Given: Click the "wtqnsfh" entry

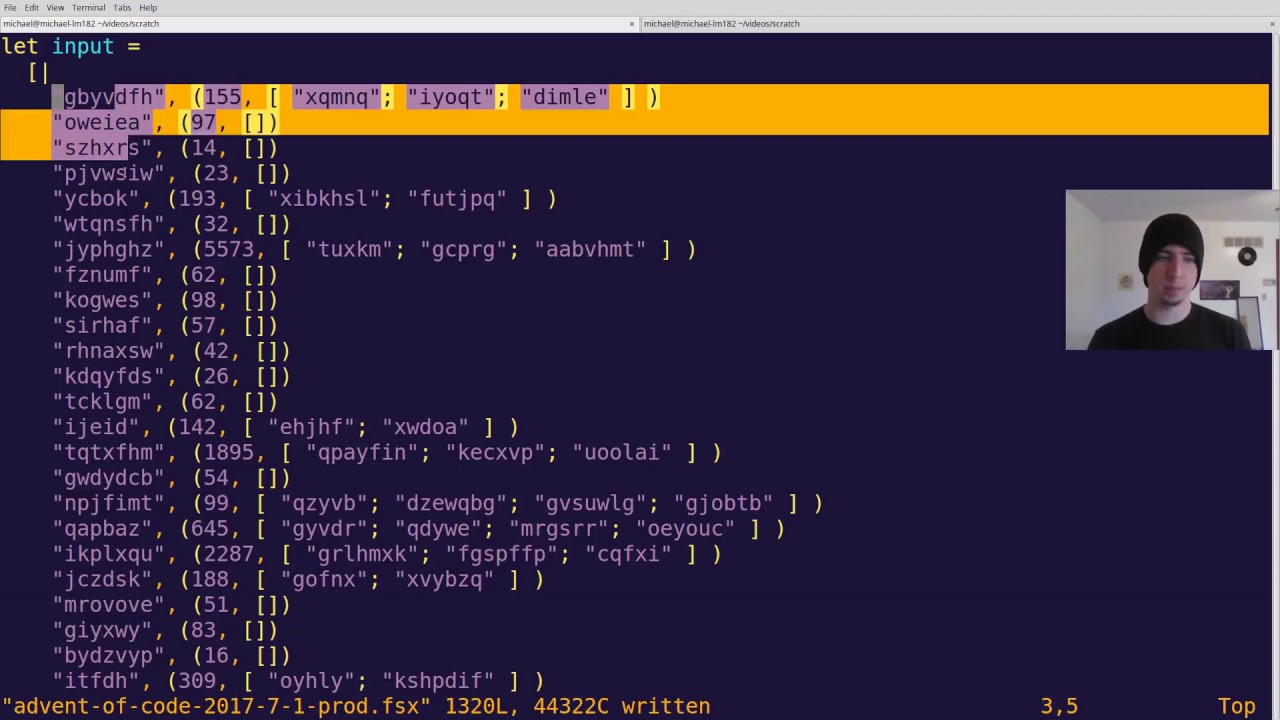Looking at the screenshot, I should [172, 224].
